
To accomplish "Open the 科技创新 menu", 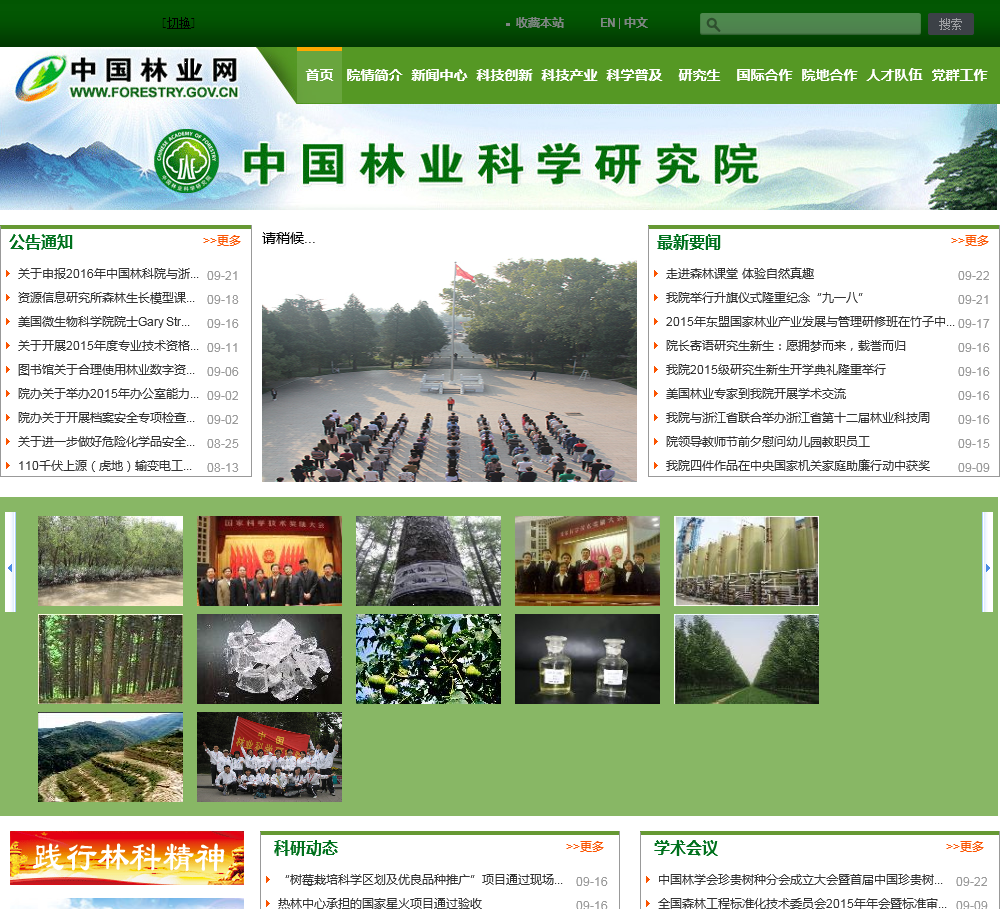I will 504,75.
